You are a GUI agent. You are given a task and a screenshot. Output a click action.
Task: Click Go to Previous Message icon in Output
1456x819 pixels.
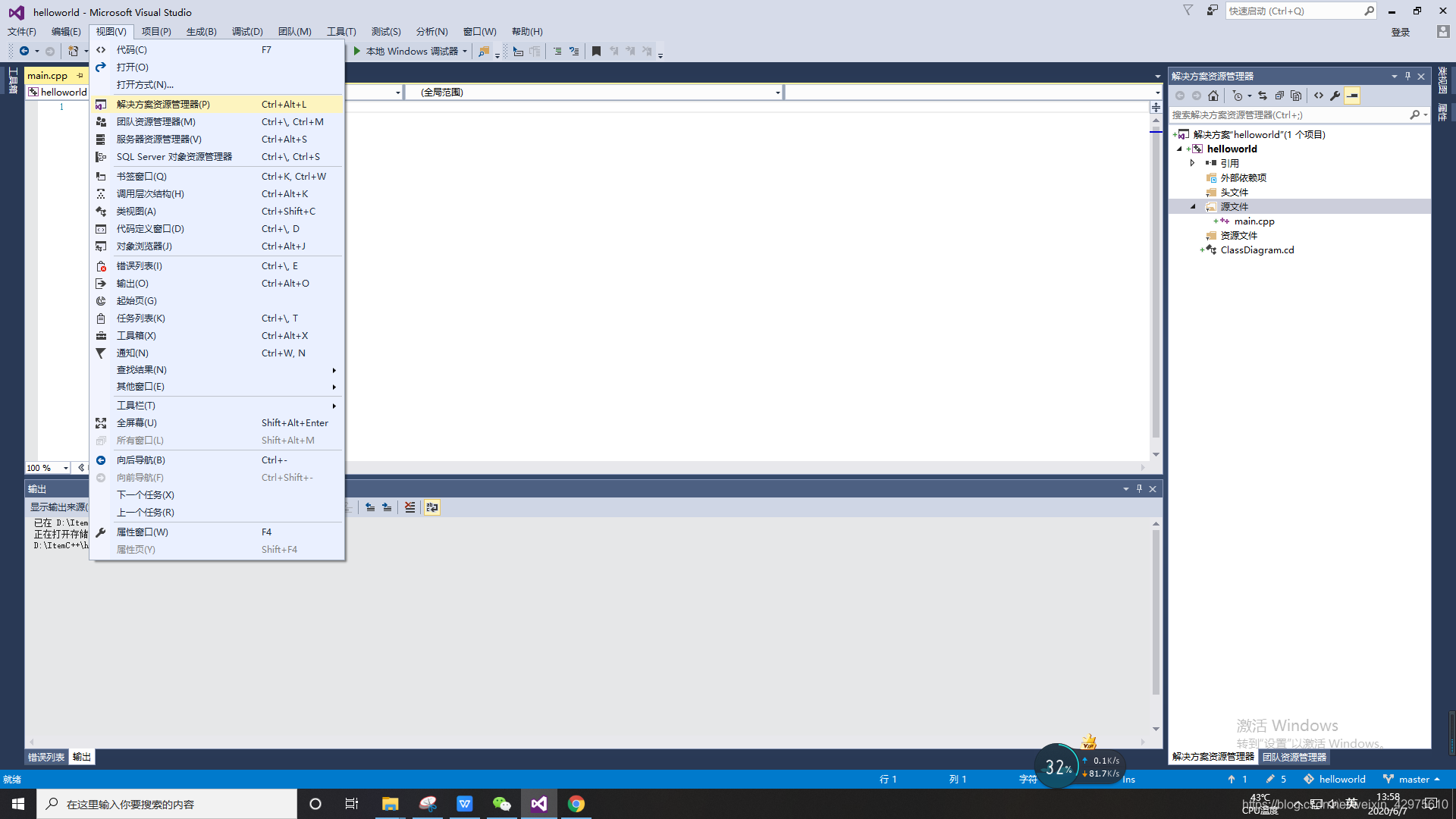[x=370, y=507]
